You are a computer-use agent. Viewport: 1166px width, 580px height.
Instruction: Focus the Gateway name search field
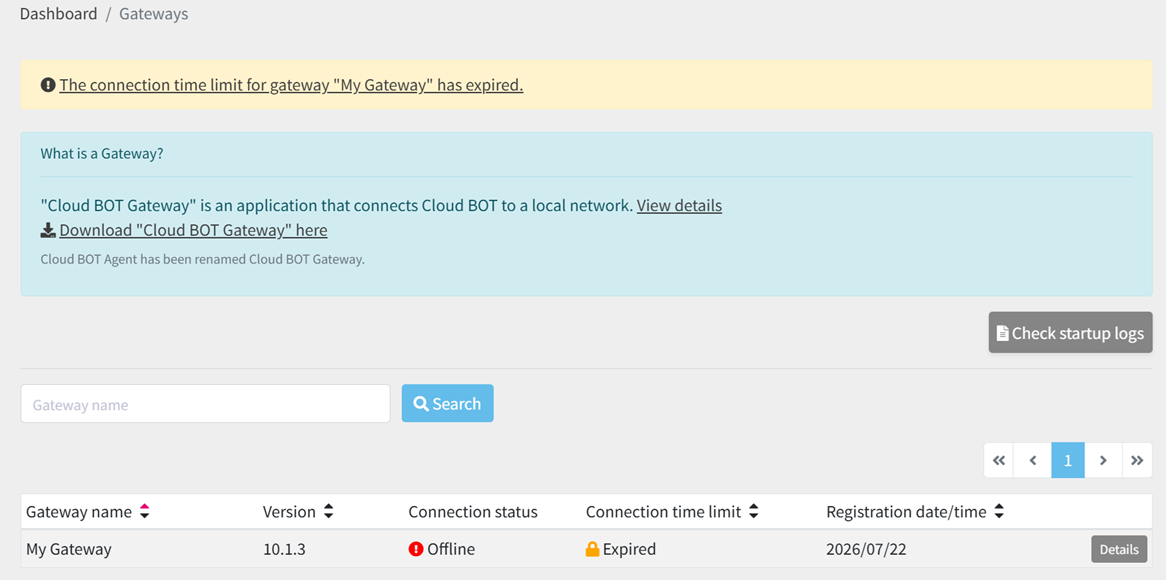[205, 404]
